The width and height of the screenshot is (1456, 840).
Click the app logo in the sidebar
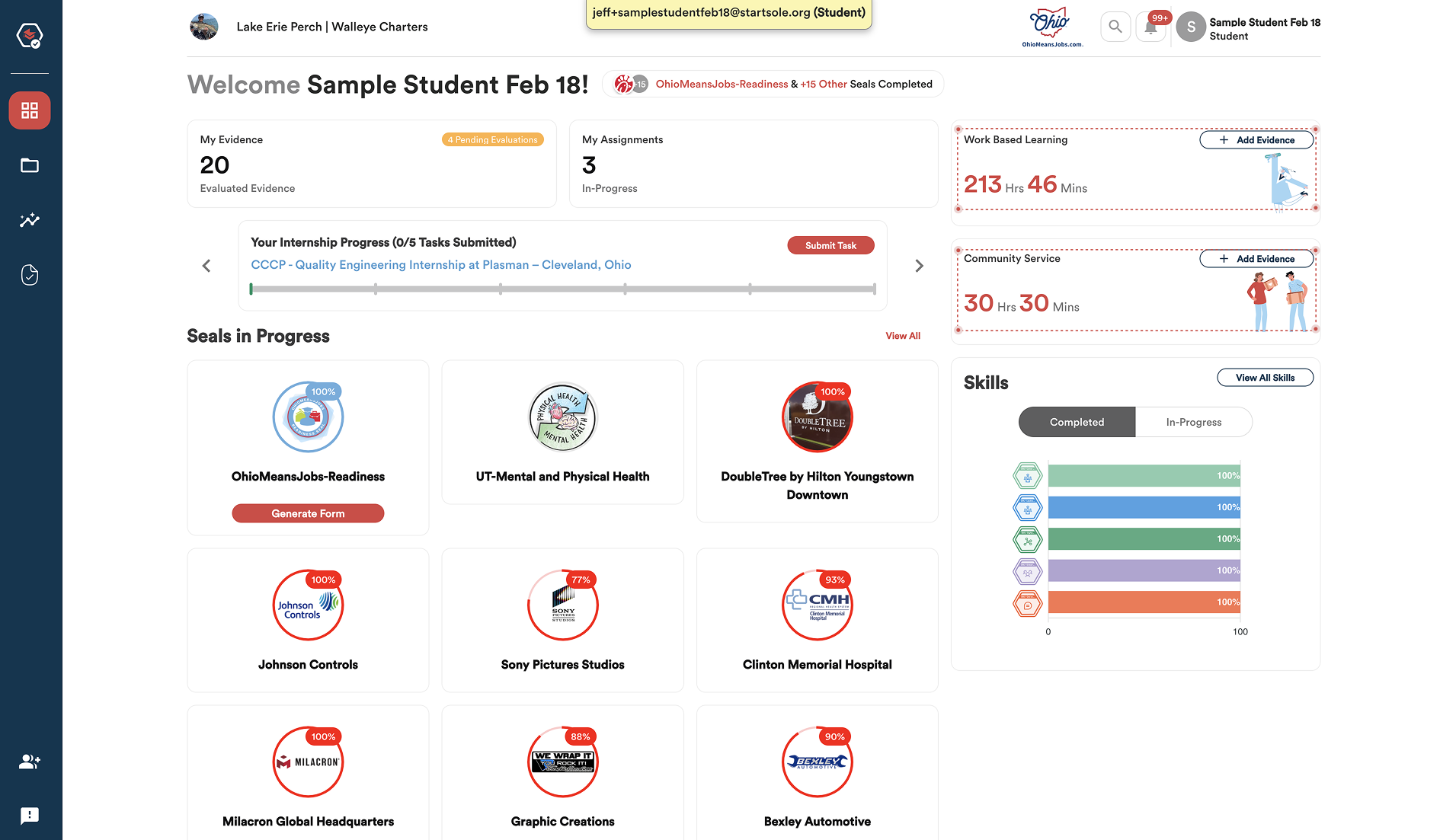tap(30, 35)
